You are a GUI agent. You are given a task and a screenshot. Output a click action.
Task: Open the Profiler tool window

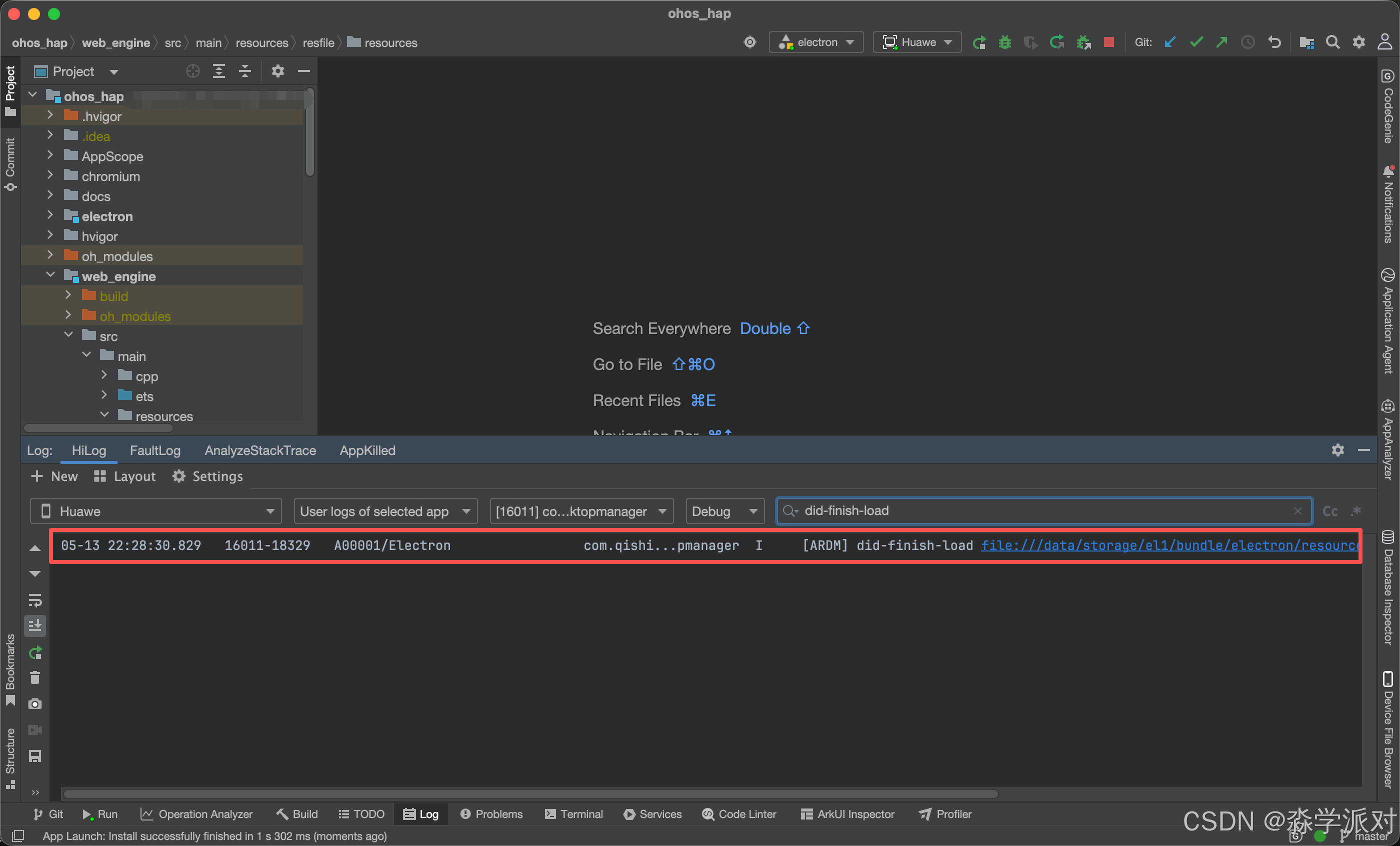(945, 813)
